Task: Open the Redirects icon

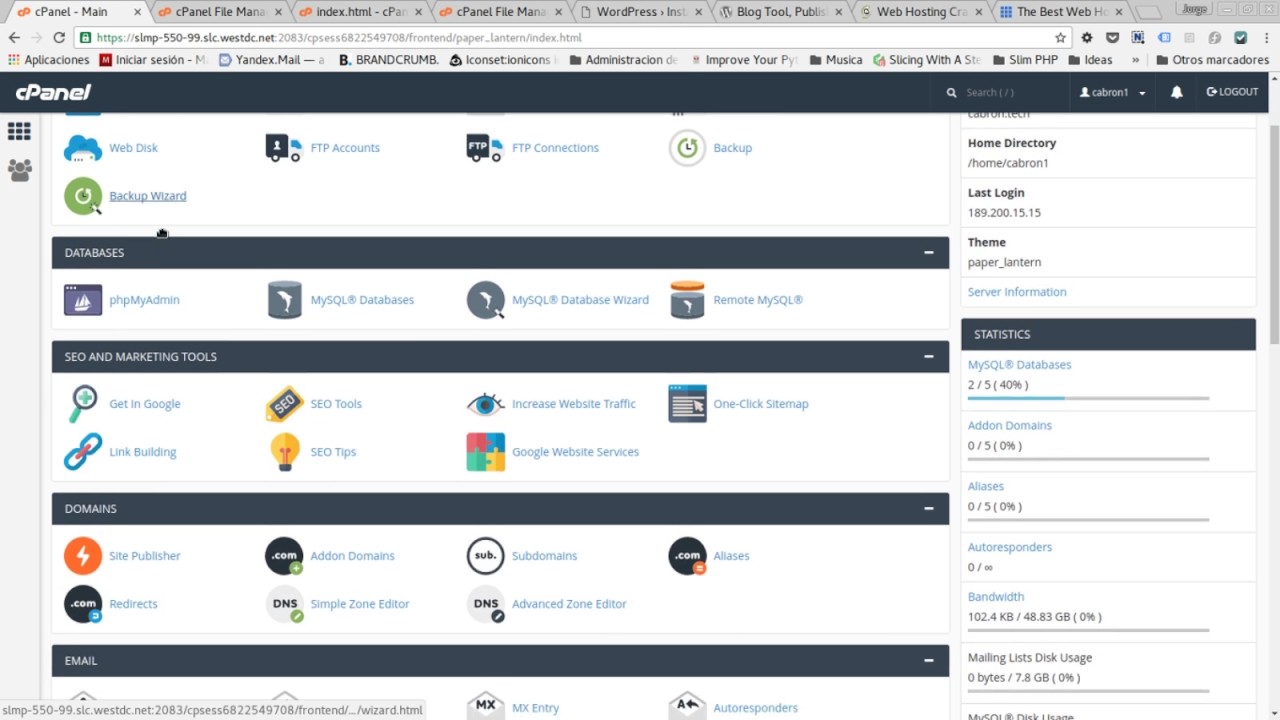Action: tap(83, 604)
